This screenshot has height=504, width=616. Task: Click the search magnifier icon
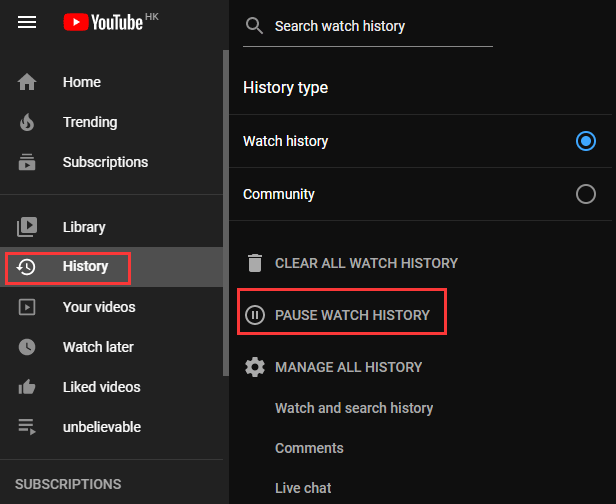click(254, 26)
